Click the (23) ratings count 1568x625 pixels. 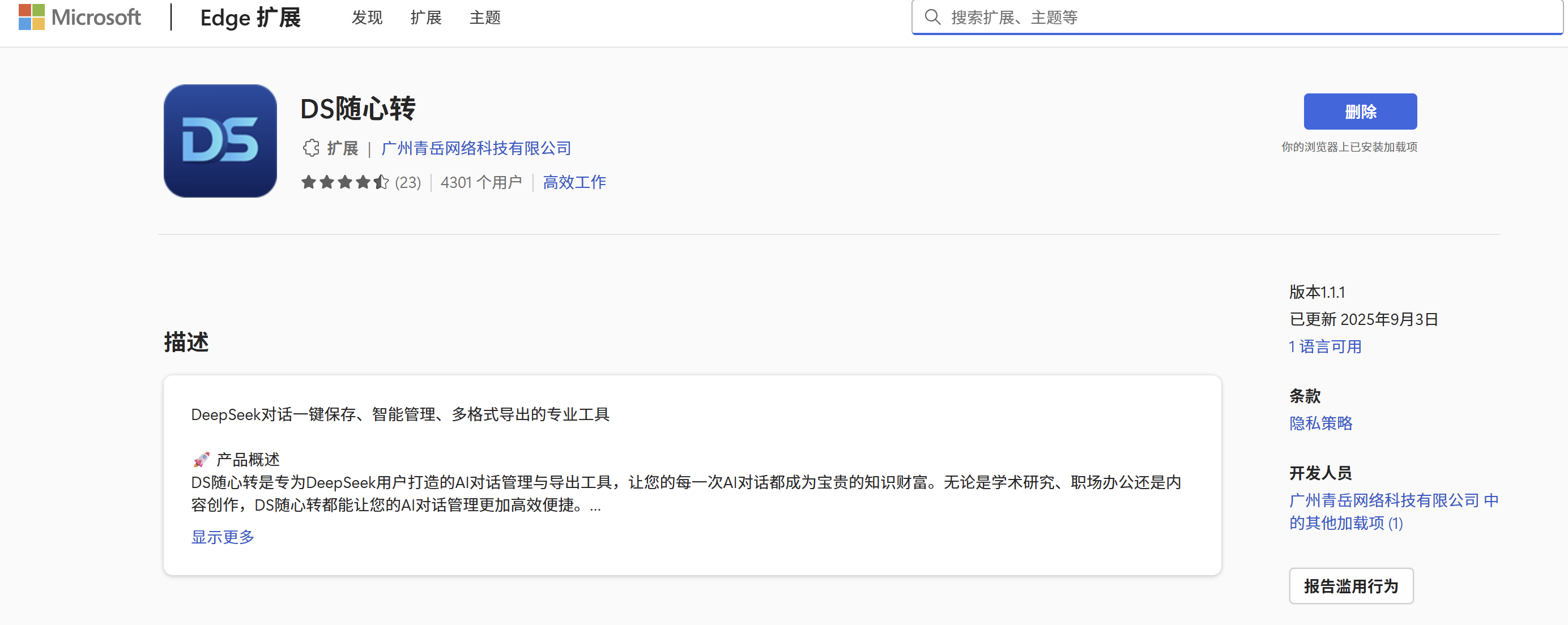pos(408,182)
